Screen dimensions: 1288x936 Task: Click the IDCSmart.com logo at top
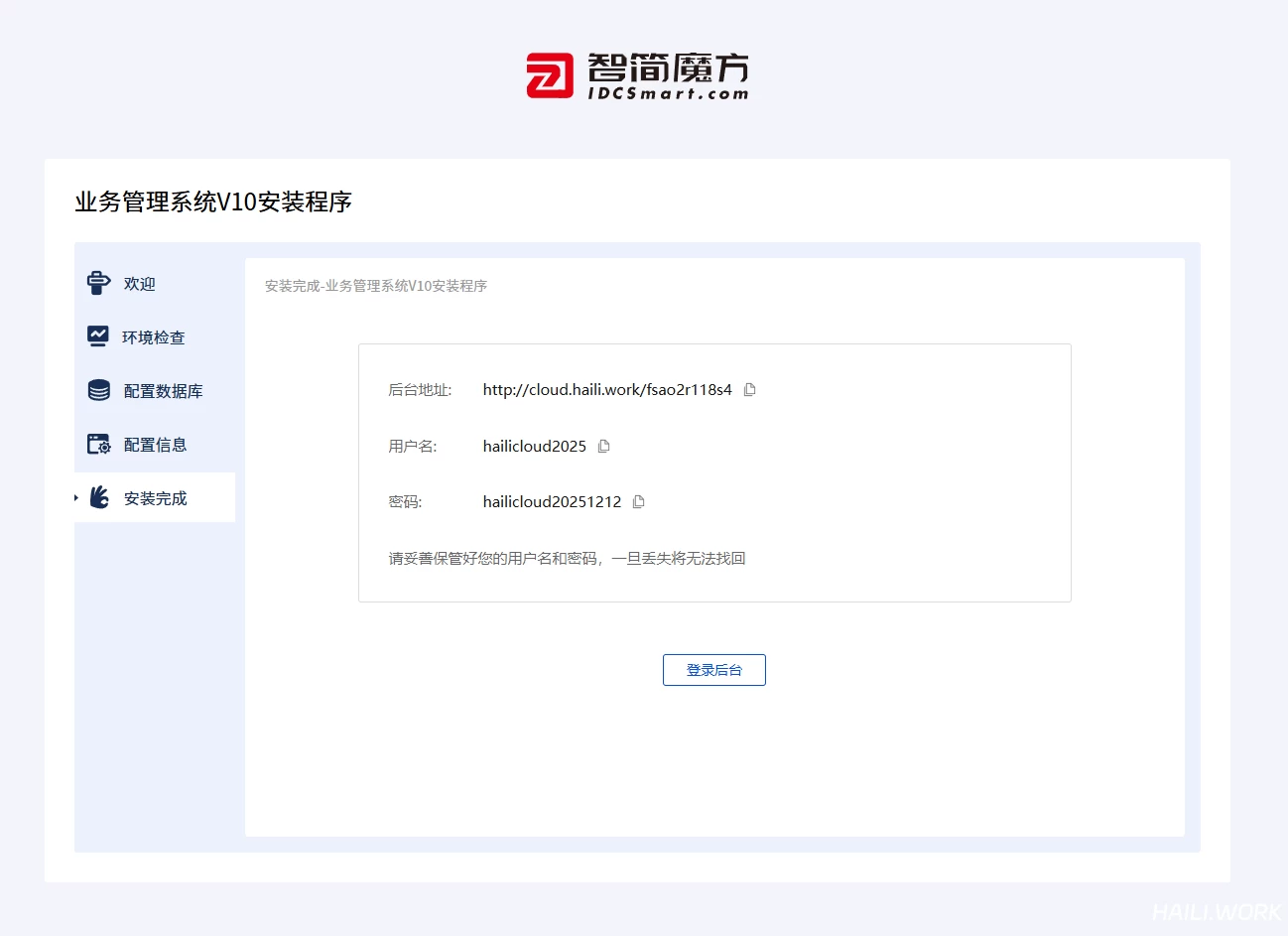coord(637,76)
